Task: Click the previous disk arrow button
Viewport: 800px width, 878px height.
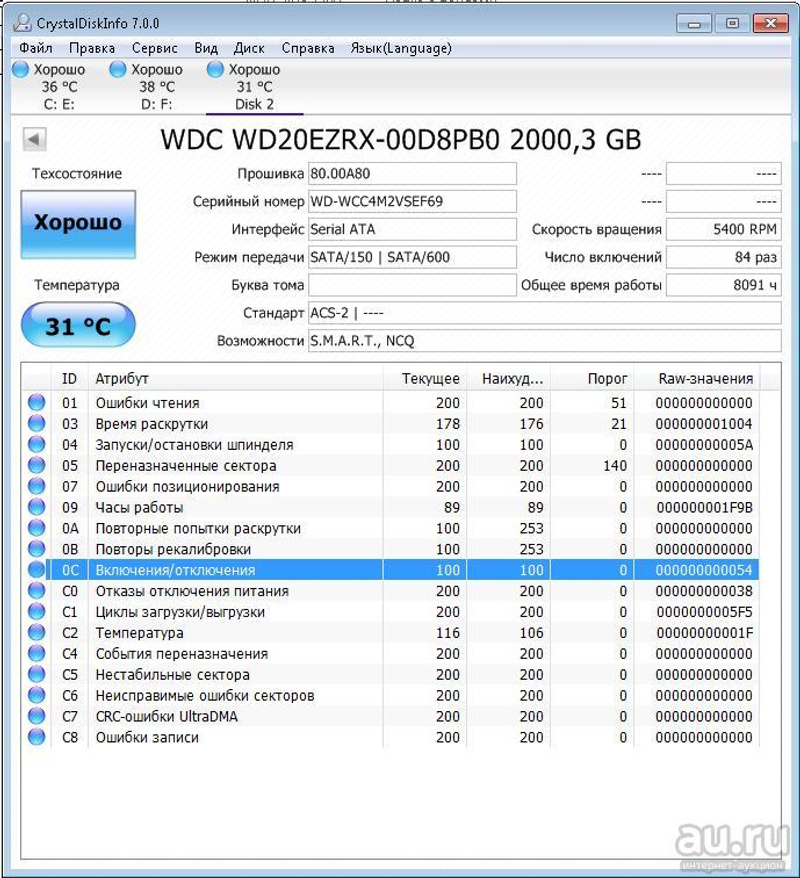Action: pyautogui.click(x=34, y=139)
